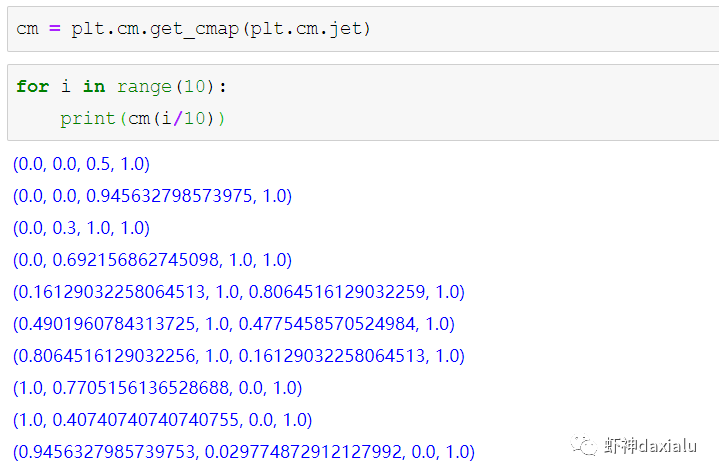
Task: Click output line (0.0, 0.3, 1.0, 1.0)
Action: (x=81, y=228)
